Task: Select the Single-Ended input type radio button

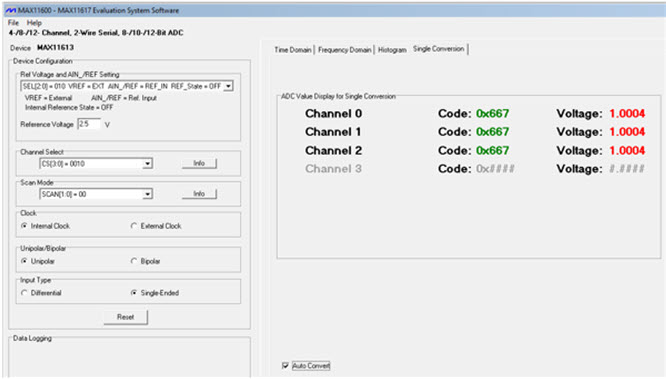Action: pyautogui.click(x=134, y=293)
